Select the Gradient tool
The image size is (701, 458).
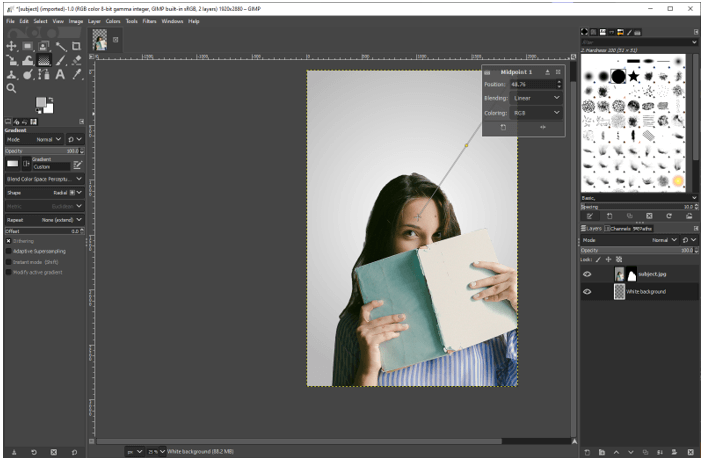44,60
